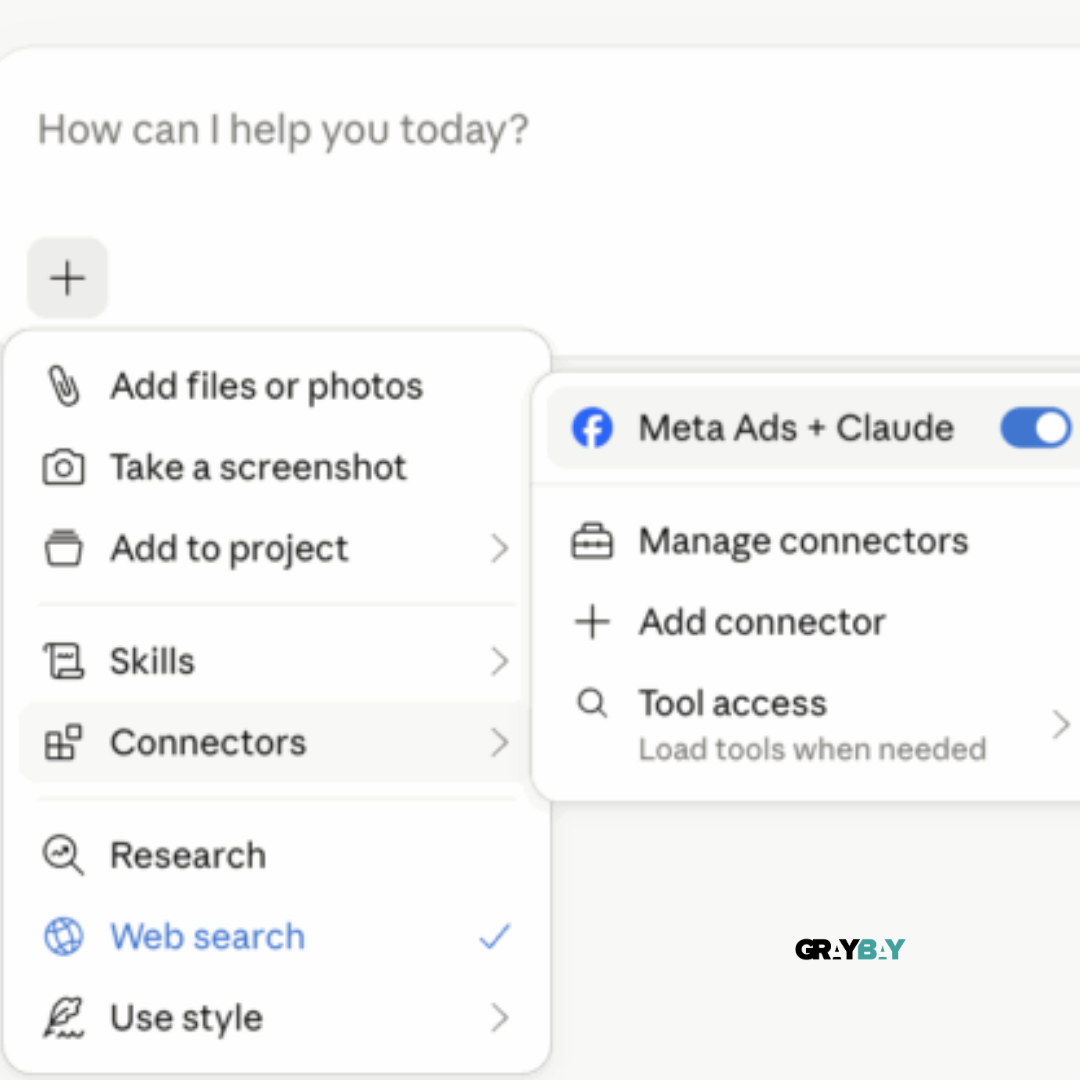1080x1080 pixels.
Task: Toggle off the Meta Ads + Claude switch
Action: [1036, 428]
